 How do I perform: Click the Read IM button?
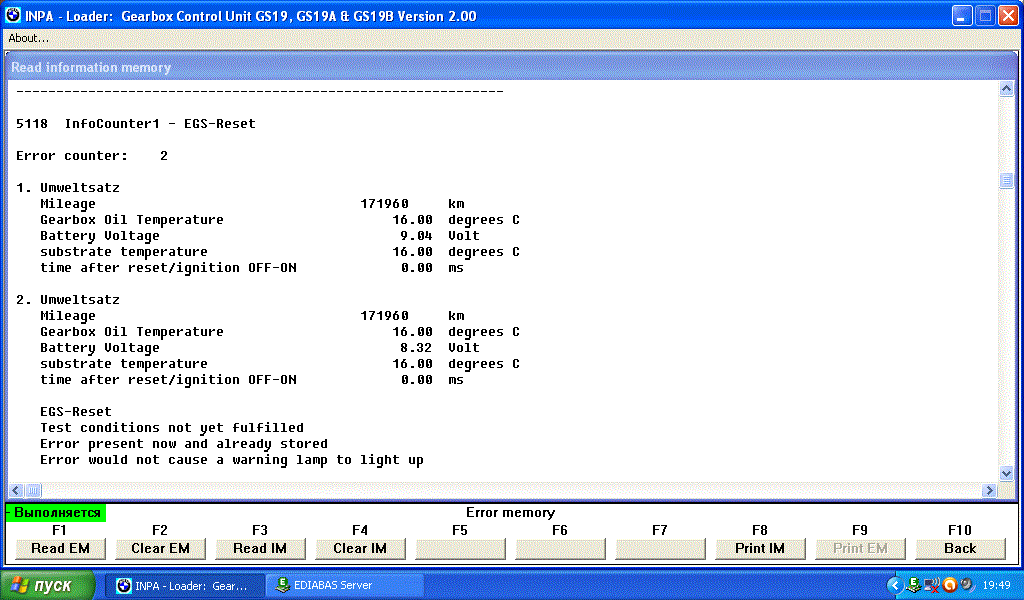260,548
